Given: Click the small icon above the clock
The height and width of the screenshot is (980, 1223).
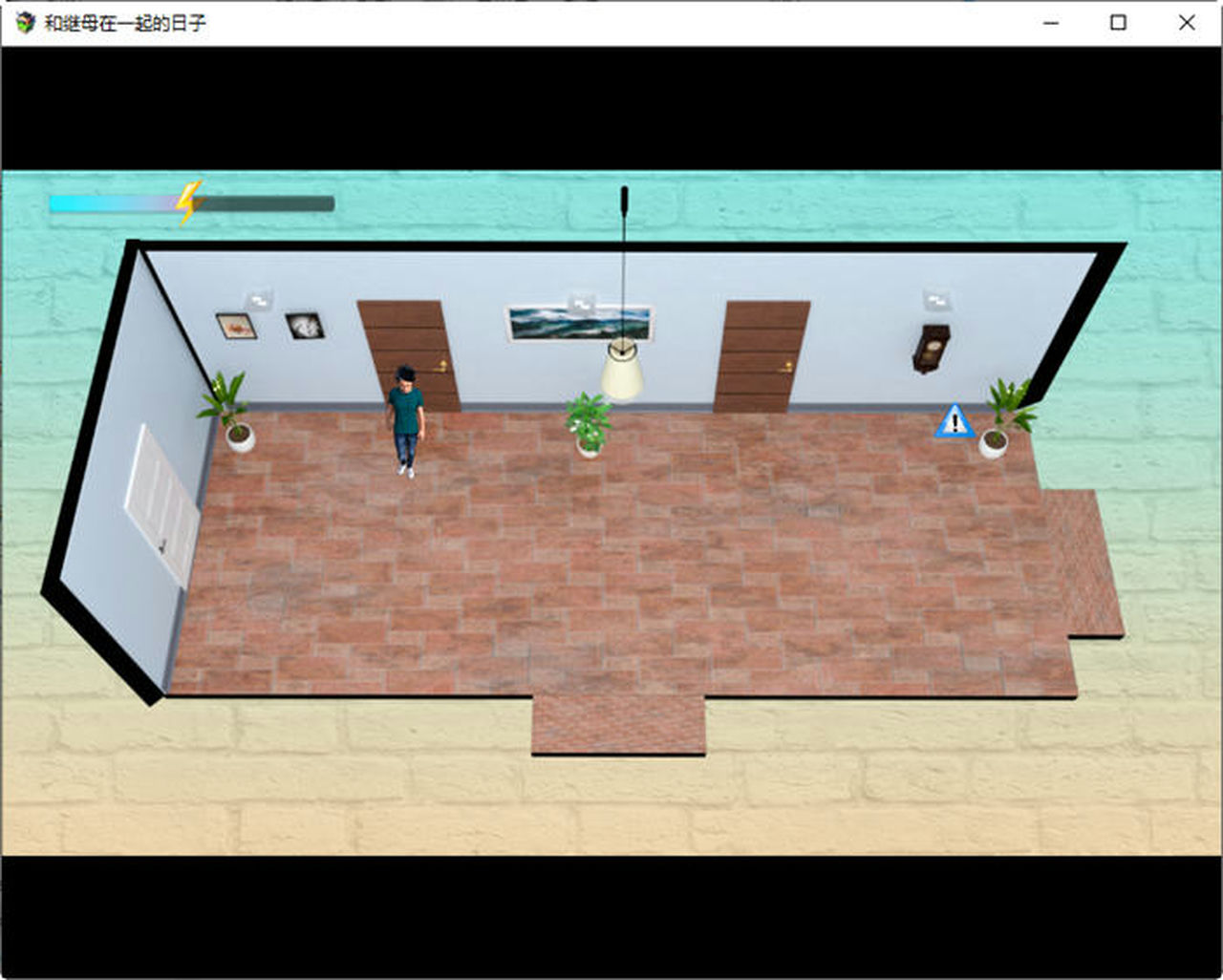Looking at the screenshot, I should (x=934, y=300).
